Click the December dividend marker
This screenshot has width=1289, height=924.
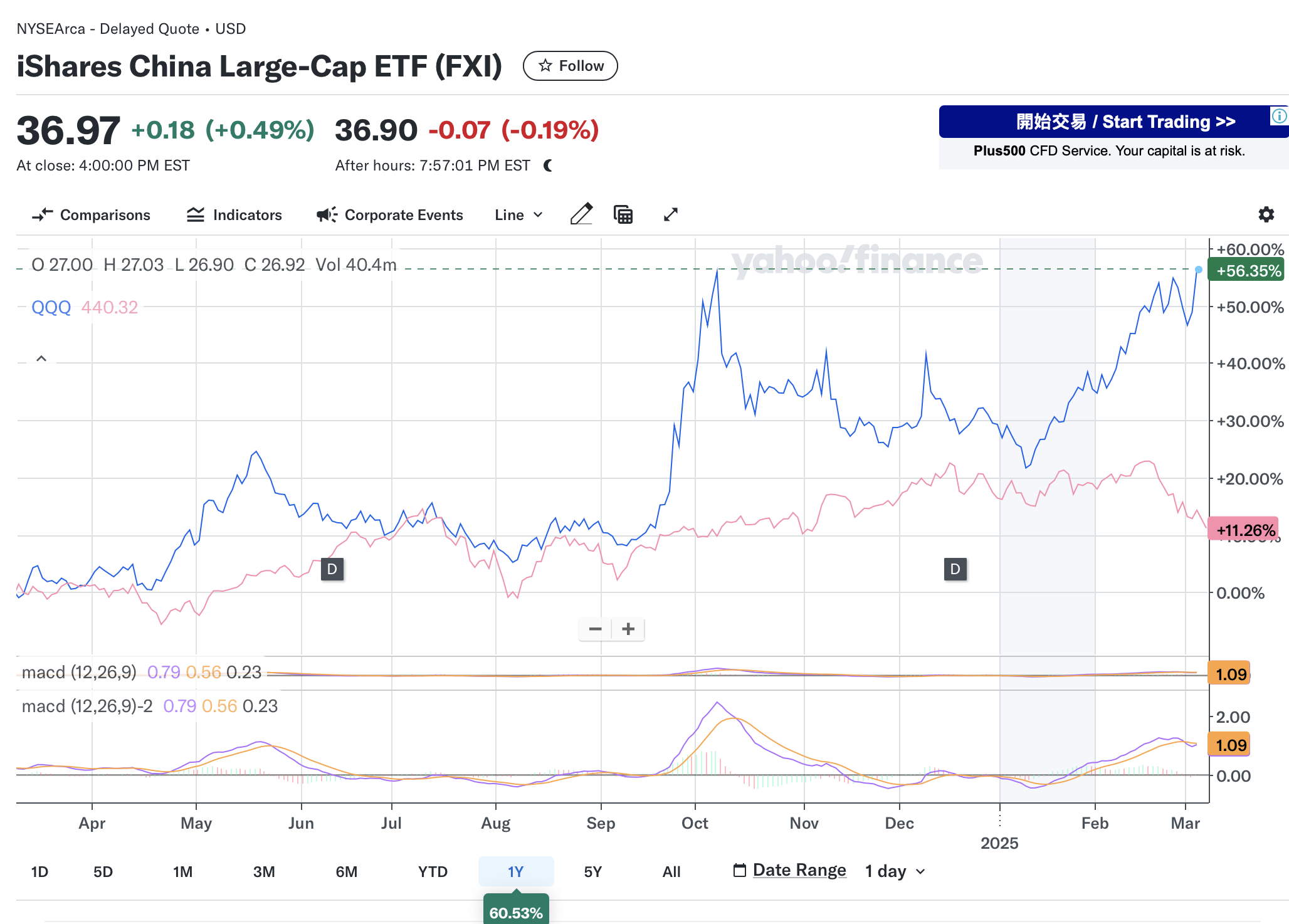(955, 569)
